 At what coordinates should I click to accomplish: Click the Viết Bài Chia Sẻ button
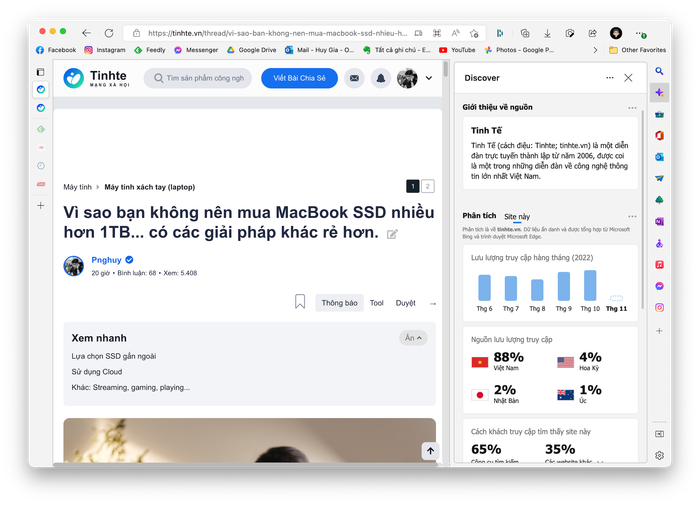point(299,78)
